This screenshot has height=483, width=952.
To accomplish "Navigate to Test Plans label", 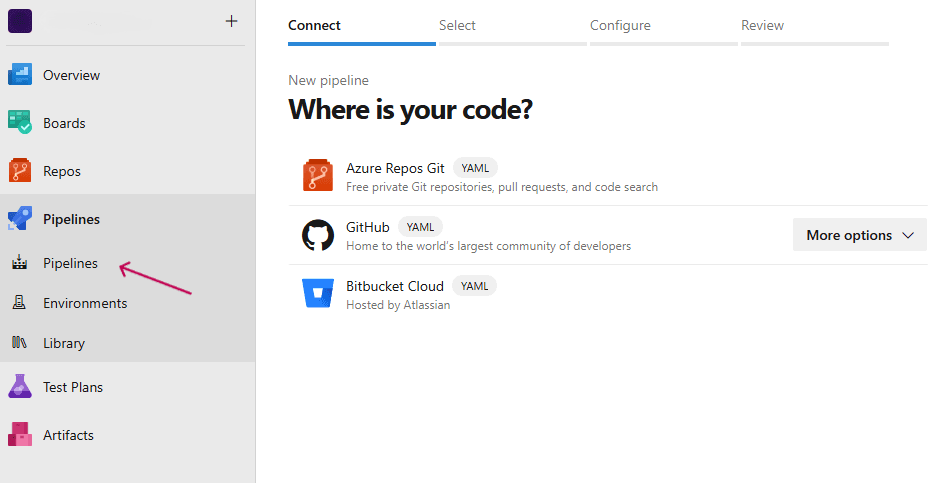I will (73, 387).
